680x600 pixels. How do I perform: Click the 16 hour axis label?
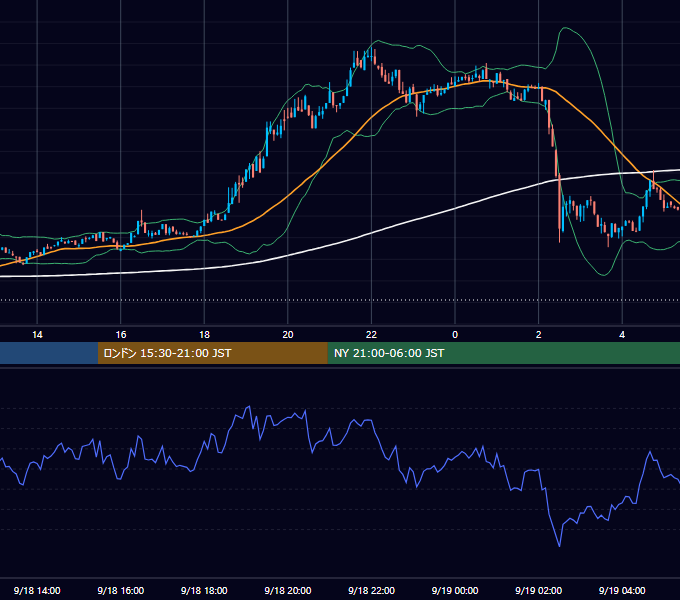pos(121,335)
